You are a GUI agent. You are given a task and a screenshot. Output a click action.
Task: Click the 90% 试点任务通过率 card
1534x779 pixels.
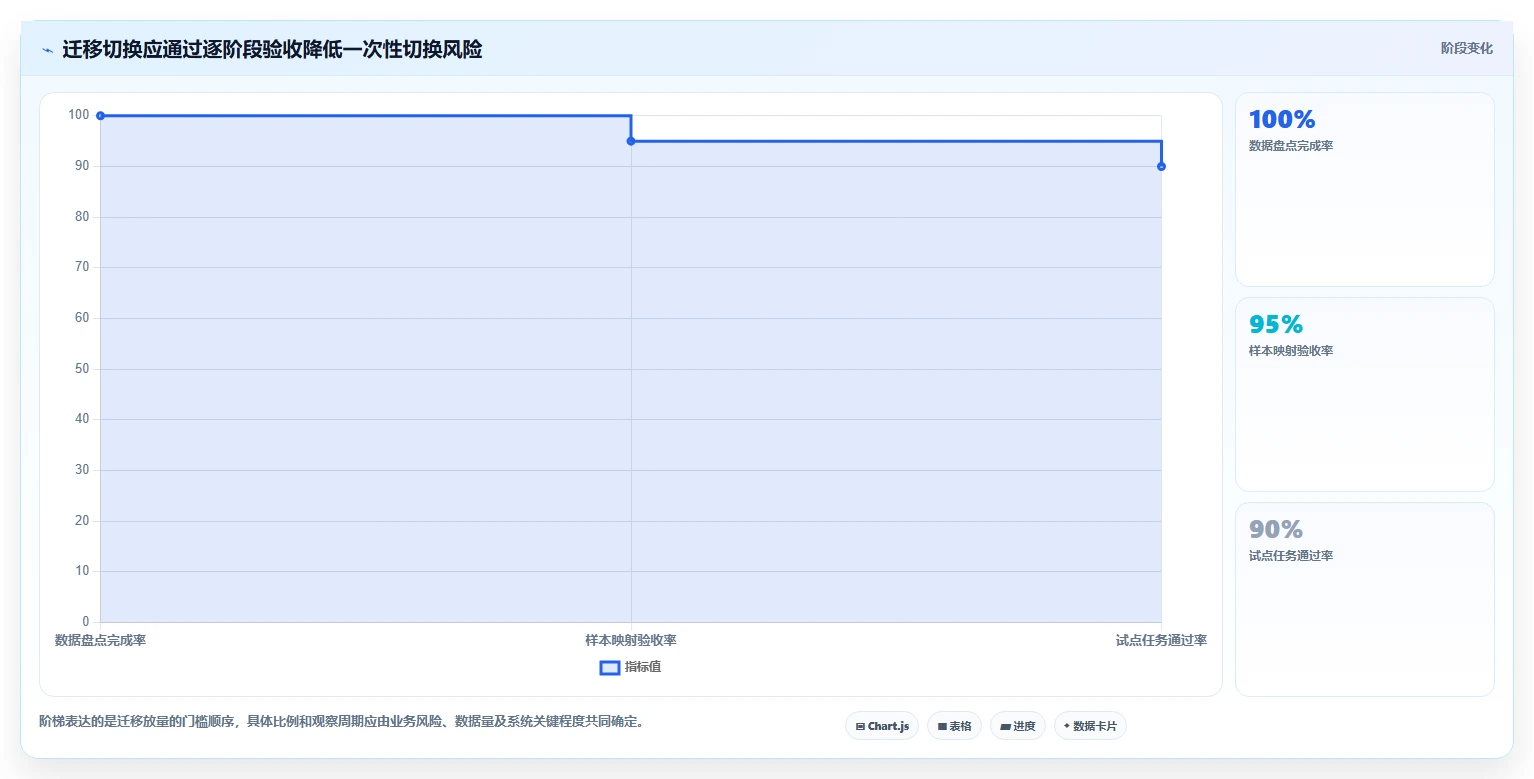[x=1365, y=599]
